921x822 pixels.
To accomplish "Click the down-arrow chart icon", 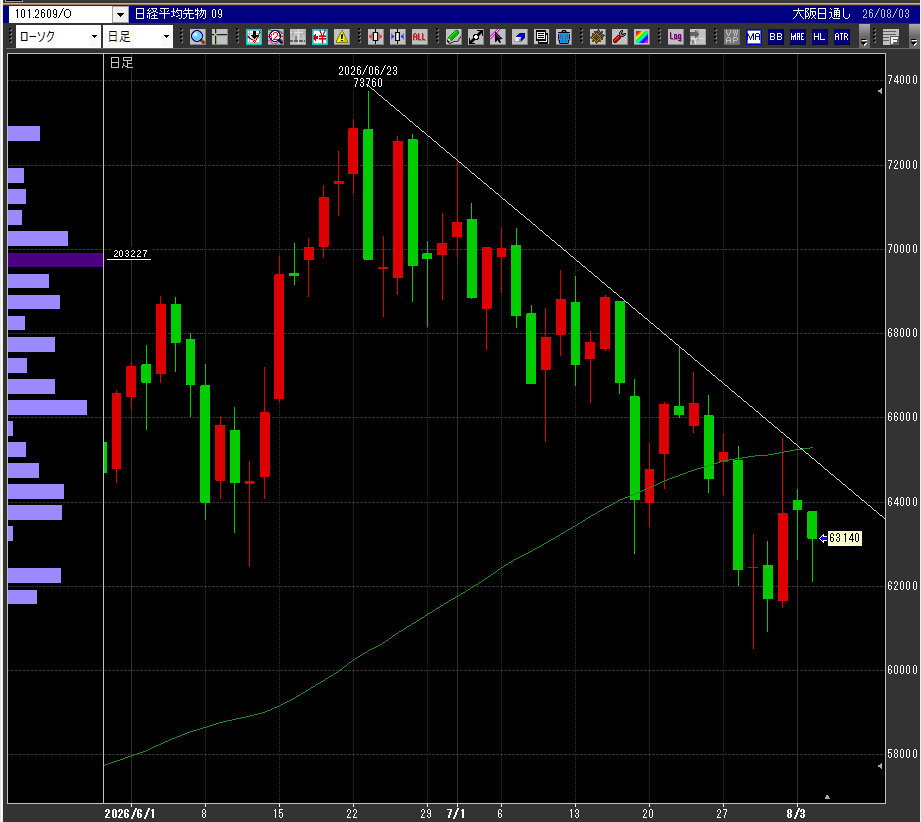I will (254, 37).
